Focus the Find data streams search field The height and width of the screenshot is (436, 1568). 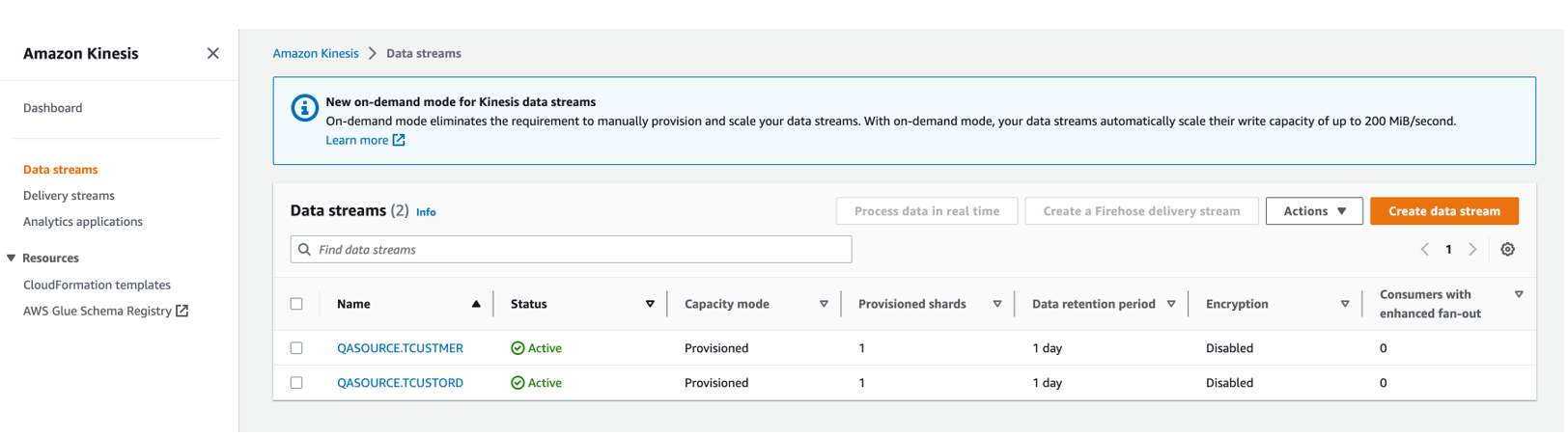pyautogui.click(x=573, y=250)
